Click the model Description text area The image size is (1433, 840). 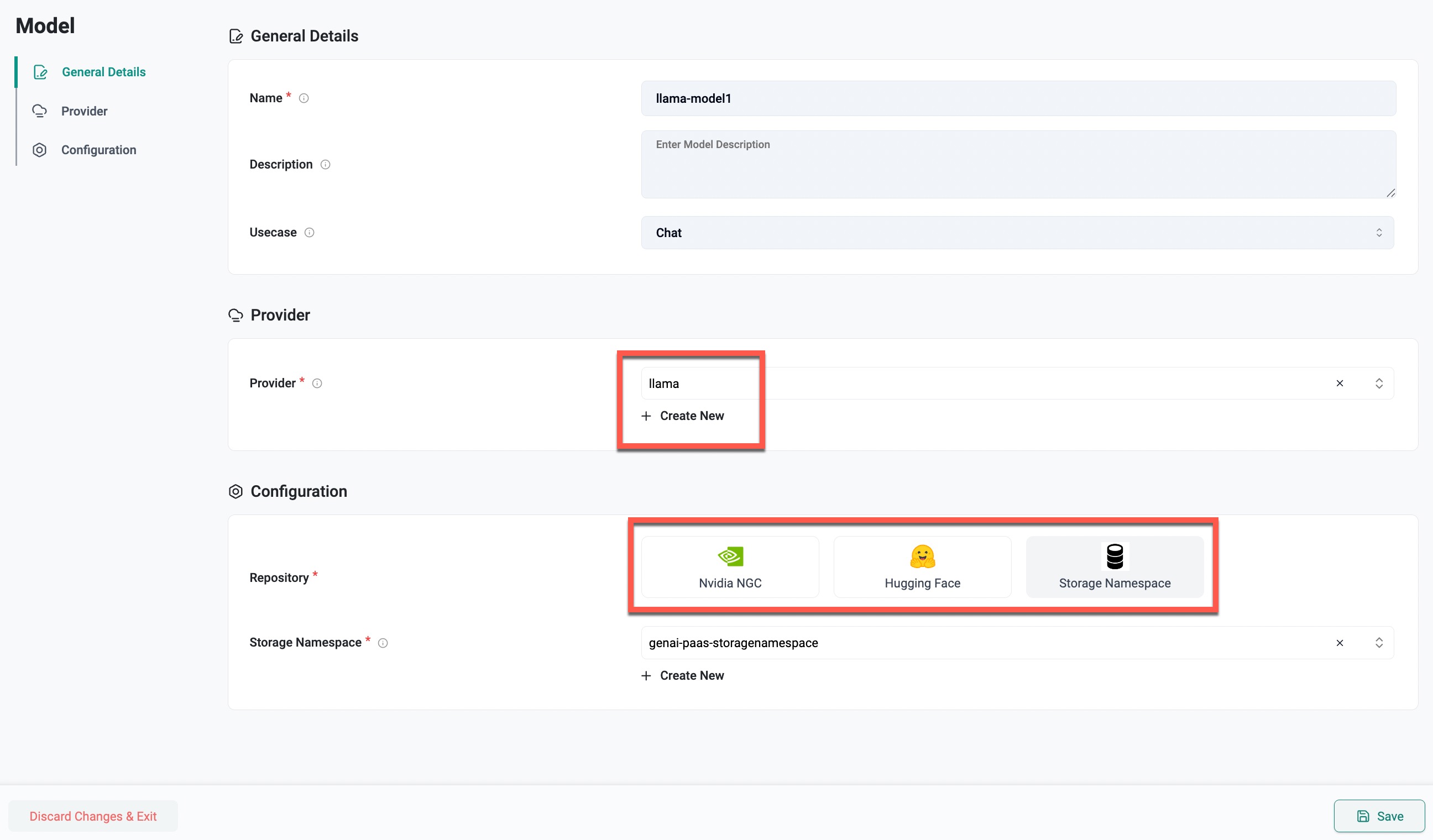tap(1018, 165)
